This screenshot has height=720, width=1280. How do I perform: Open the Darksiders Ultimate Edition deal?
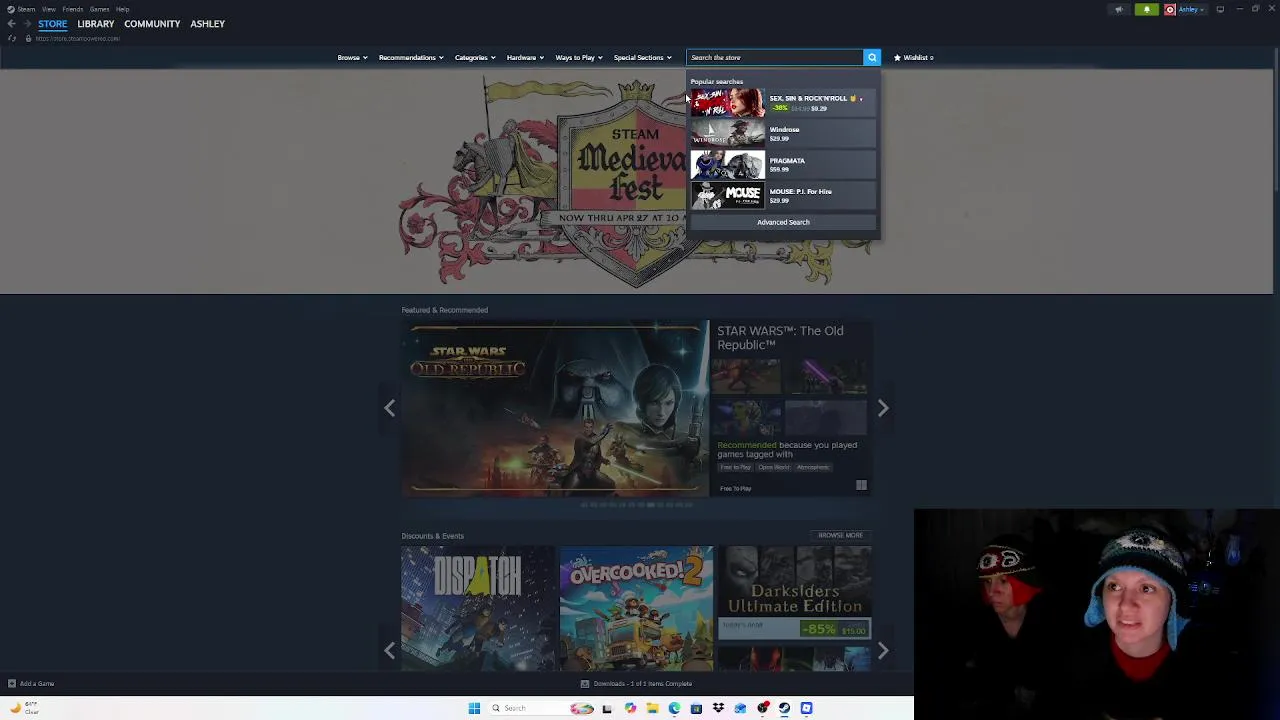(x=795, y=592)
